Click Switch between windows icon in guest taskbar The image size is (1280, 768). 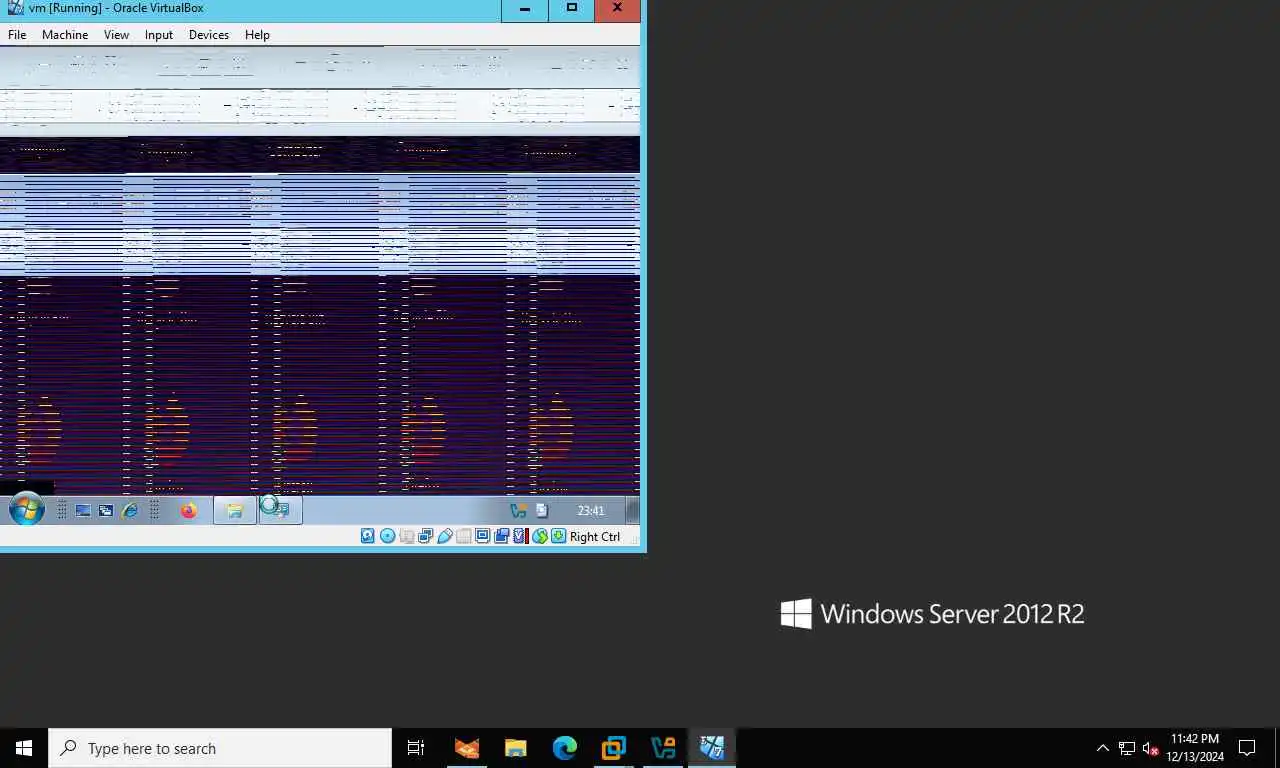(x=106, y=510)
